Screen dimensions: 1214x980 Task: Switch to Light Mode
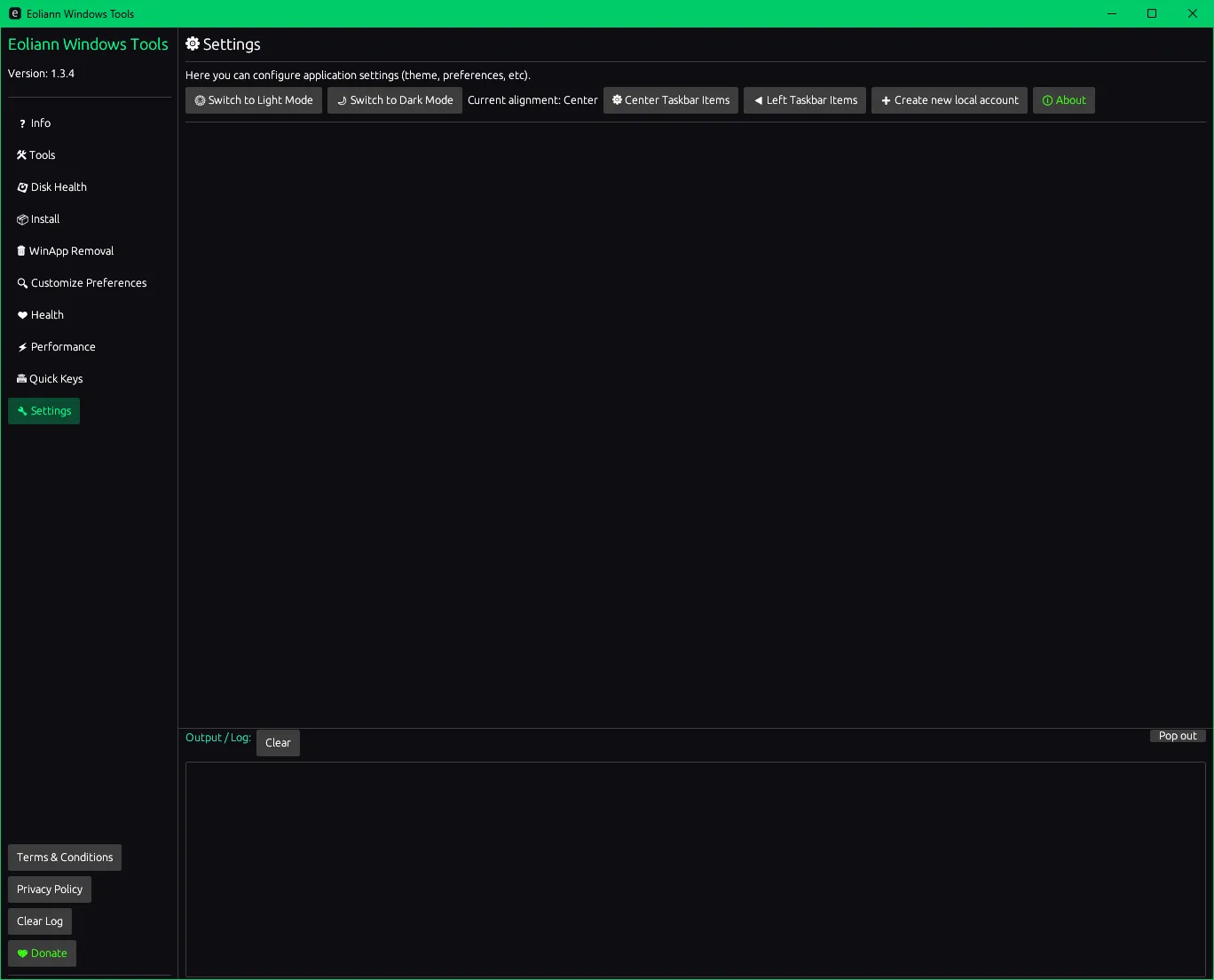tap(254, 100)
